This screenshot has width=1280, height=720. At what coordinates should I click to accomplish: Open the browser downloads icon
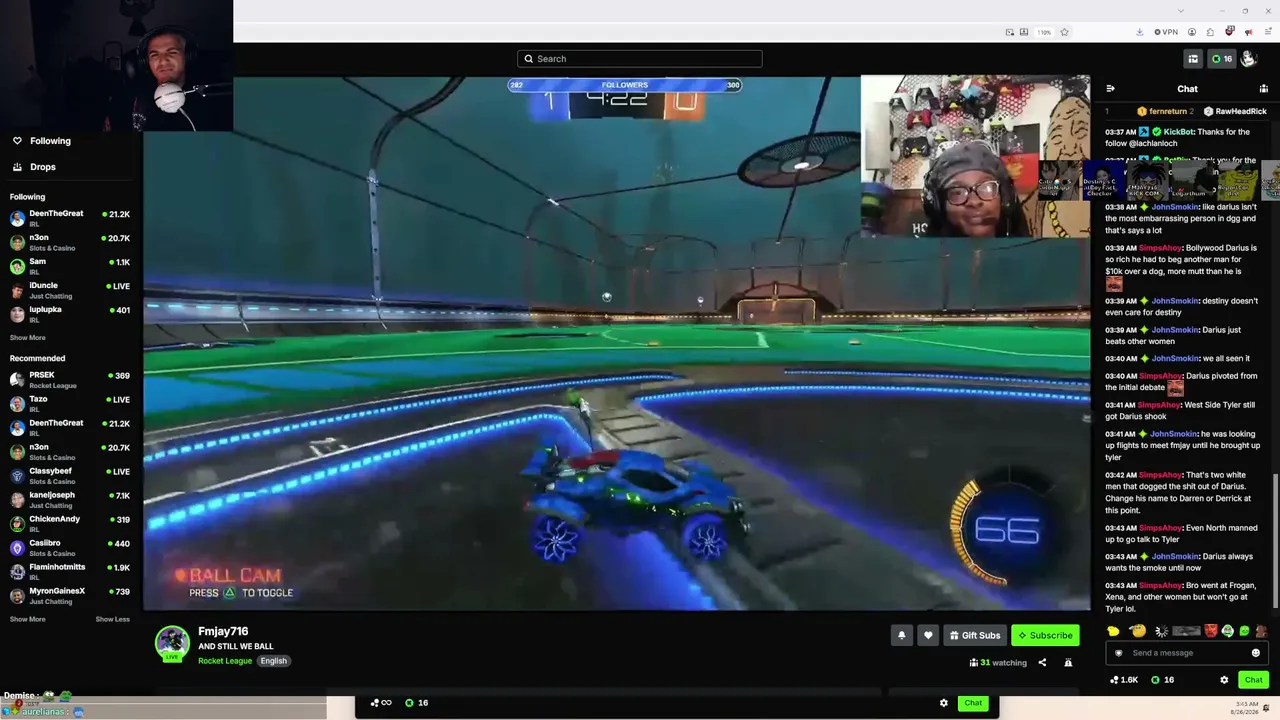tap(1139, 32)
